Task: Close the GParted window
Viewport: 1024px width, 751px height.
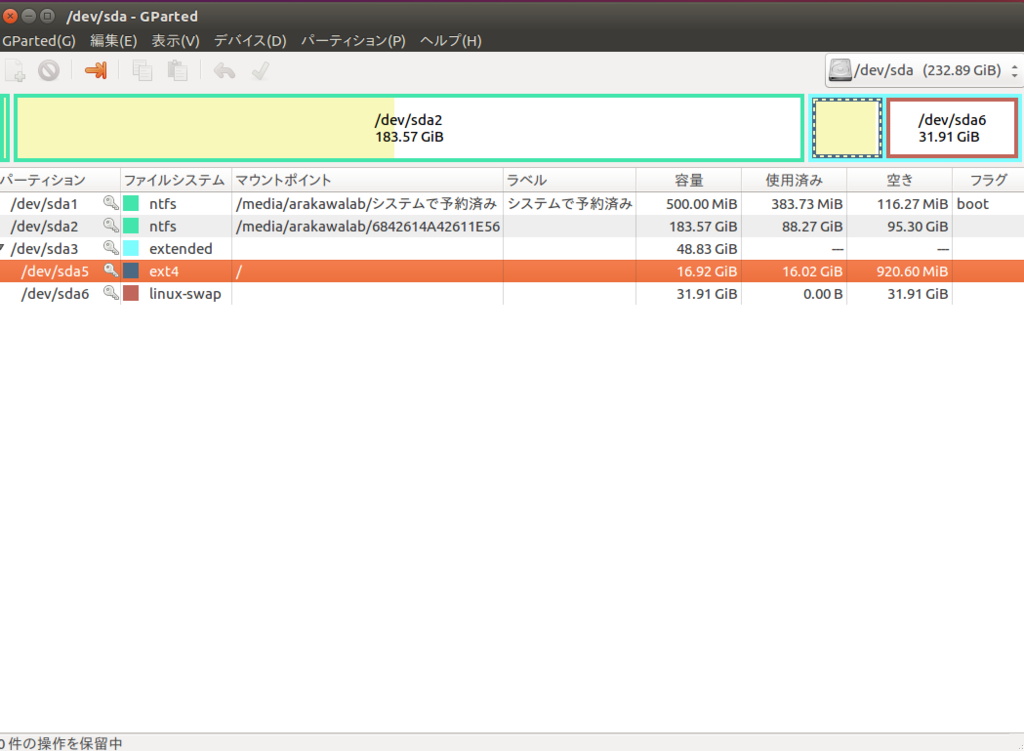Action: coord(10,16)
